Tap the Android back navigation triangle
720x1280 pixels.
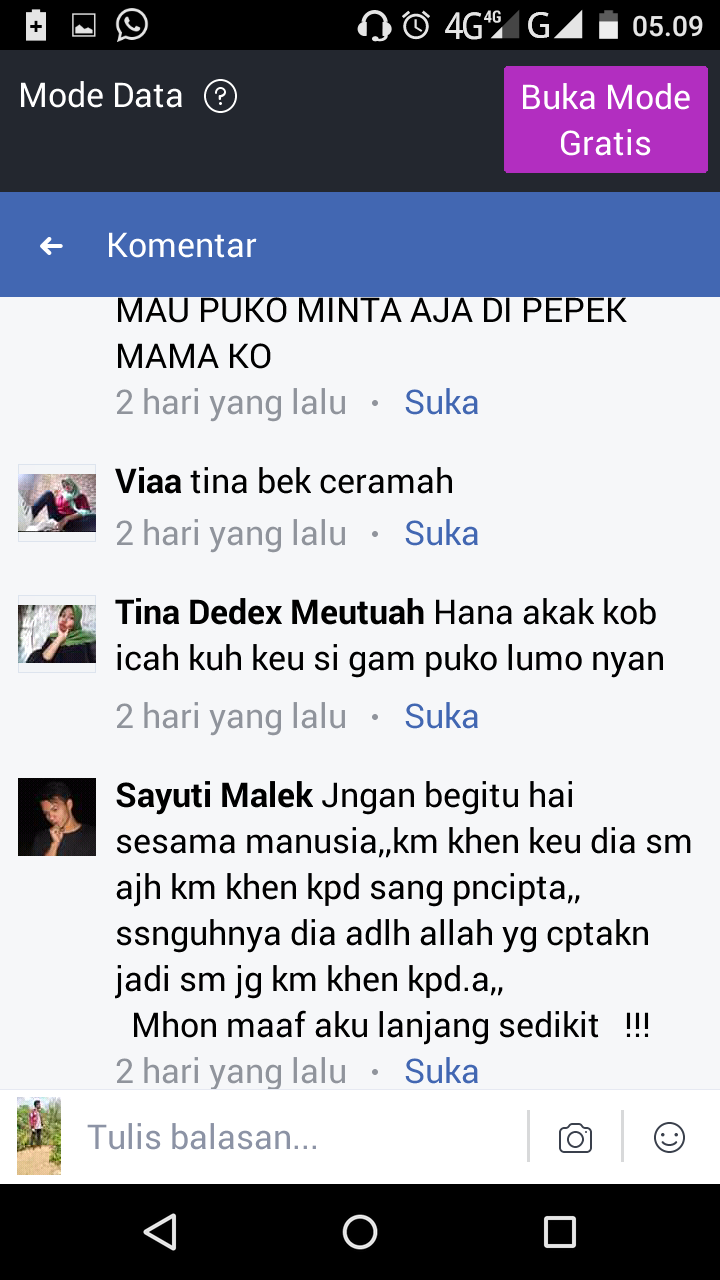coord(160,1232)
